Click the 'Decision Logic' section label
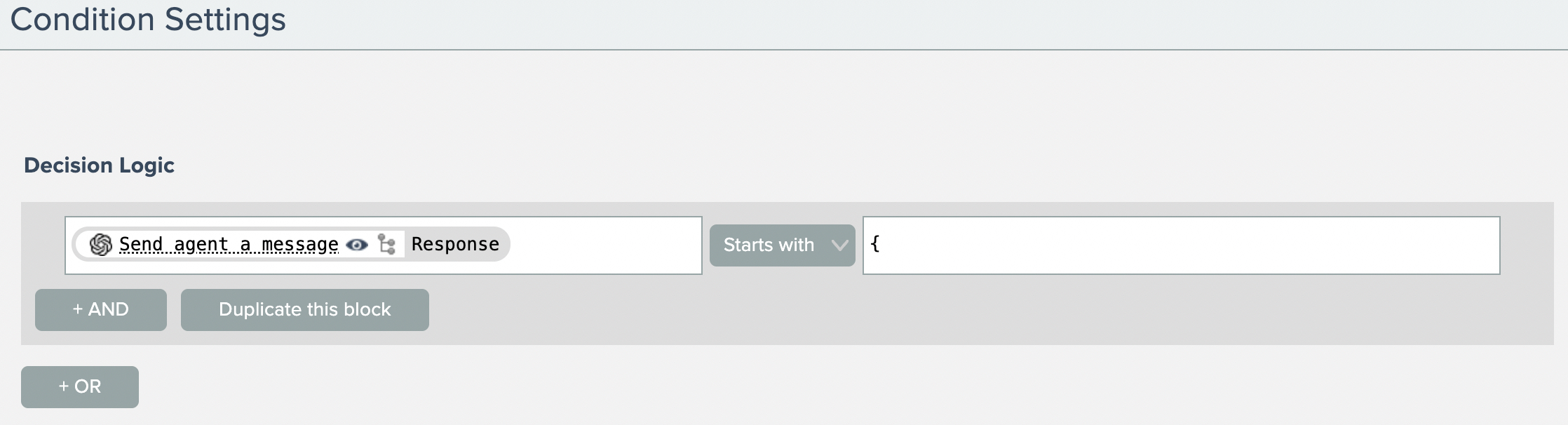1568x425 pixels. (99, 166)
